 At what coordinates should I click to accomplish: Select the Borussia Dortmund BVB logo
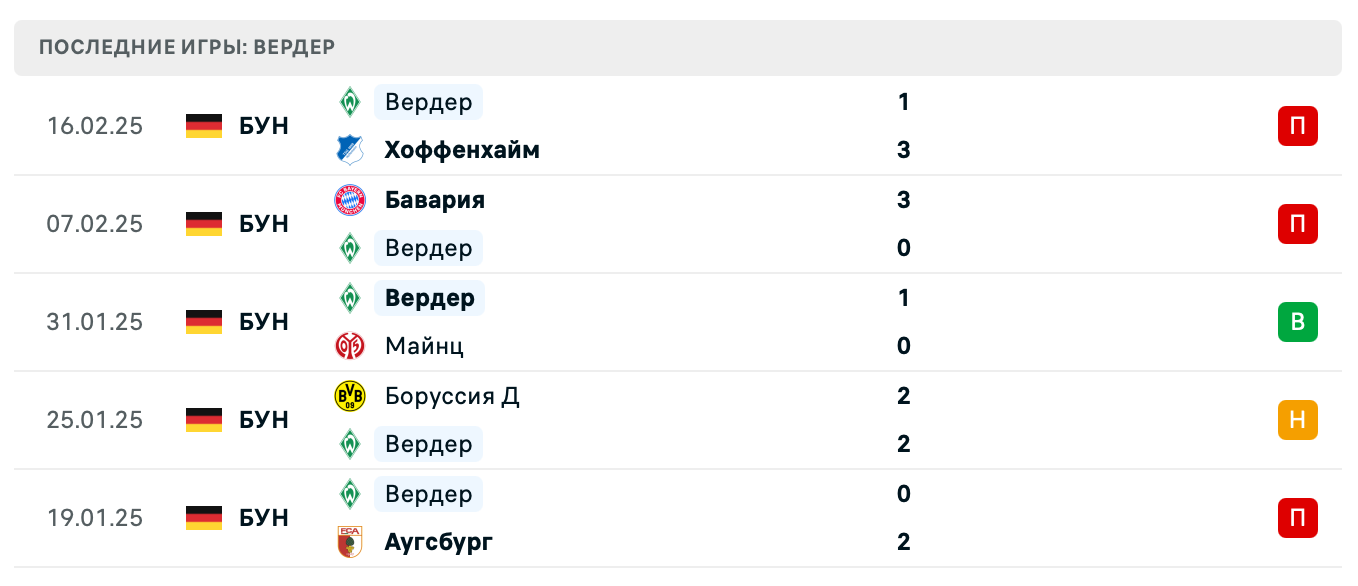352,395
